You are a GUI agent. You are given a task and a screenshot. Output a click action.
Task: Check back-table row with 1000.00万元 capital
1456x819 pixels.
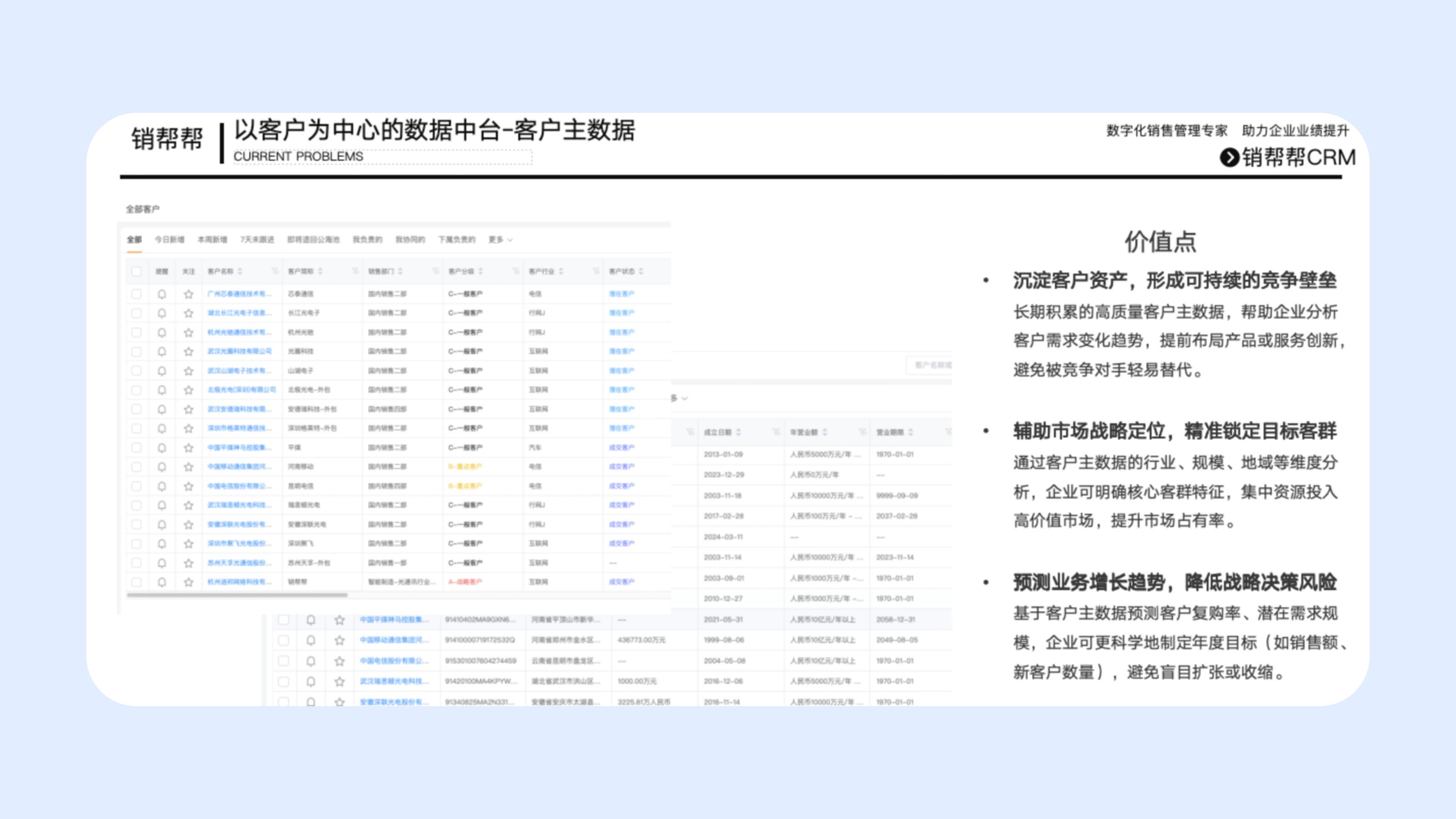pyautogui.click(x=284, y=682)
